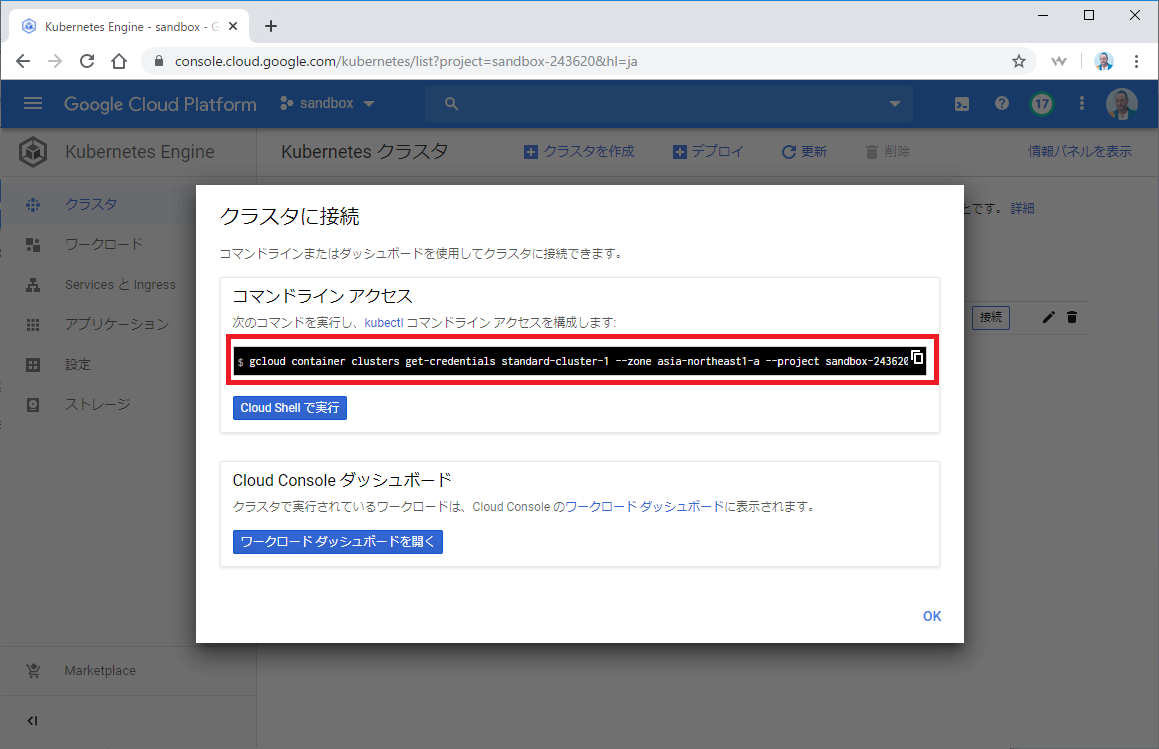Follow the 詳細 link
This screenshot has width=1159, height=749.
coord(1022,209)
